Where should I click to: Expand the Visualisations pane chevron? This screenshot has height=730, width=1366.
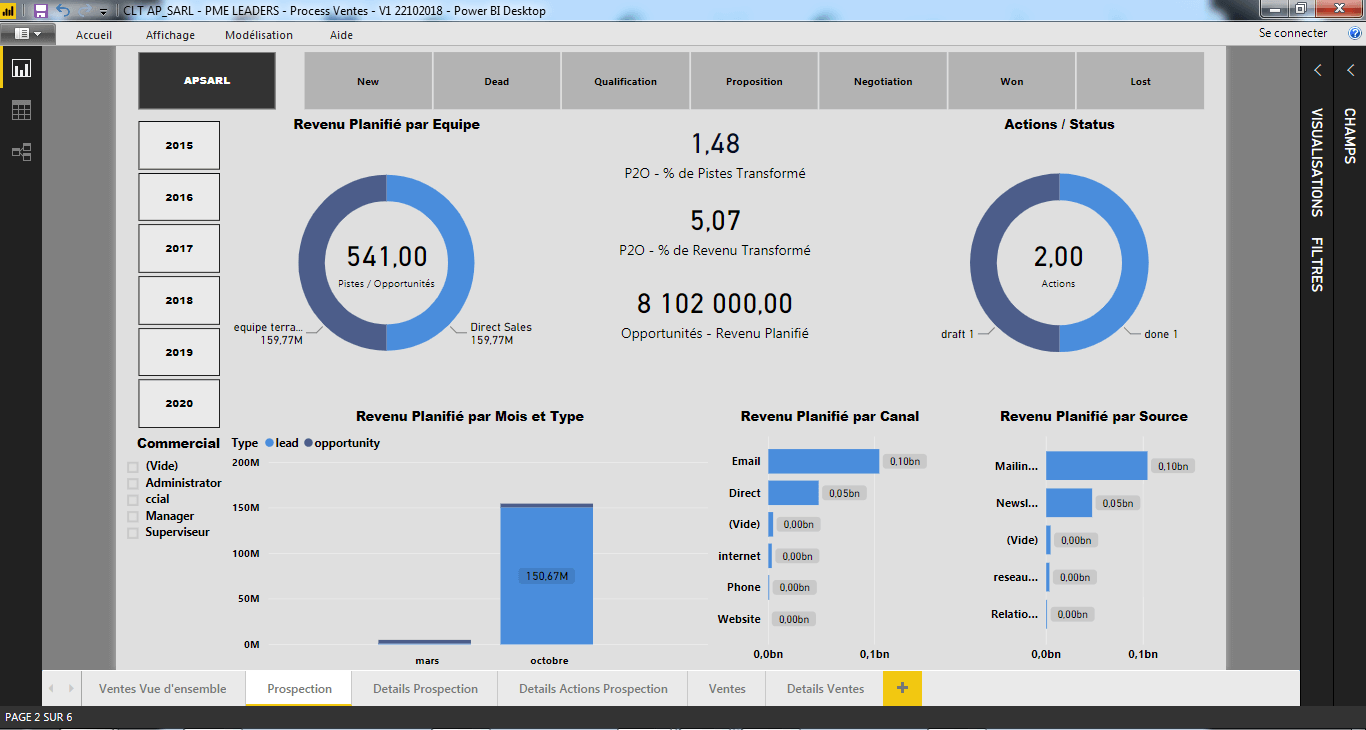pyautogui.click(x=1318, y=70)
